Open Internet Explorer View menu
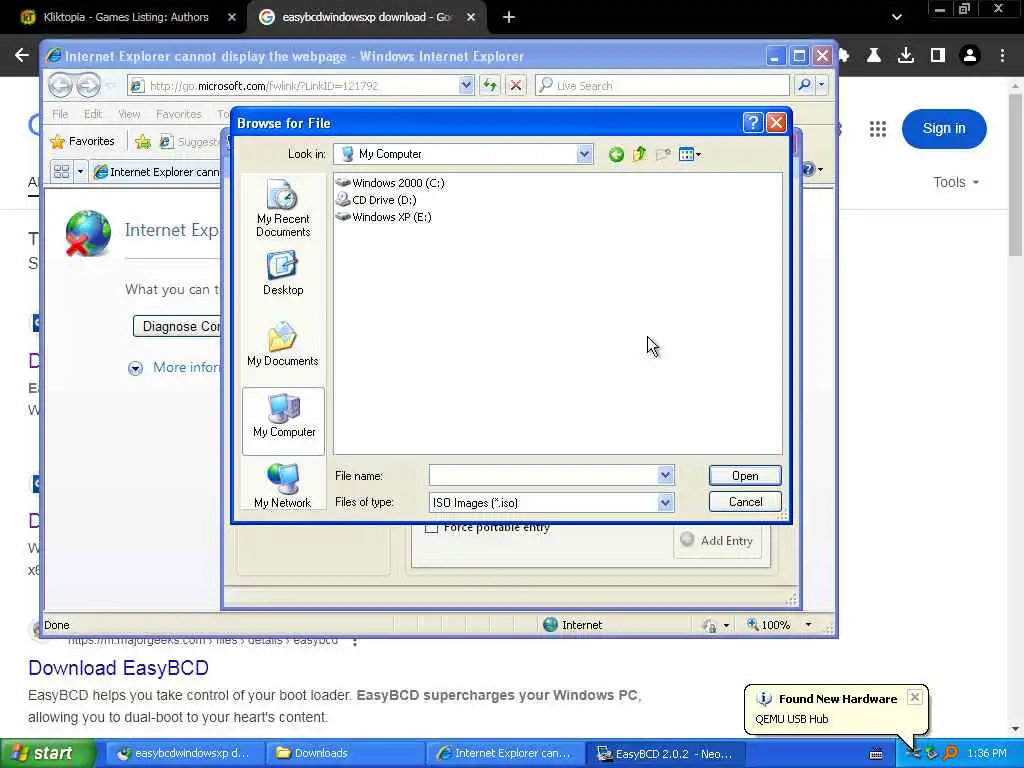The image size is (1024, 768). [129, 114]
